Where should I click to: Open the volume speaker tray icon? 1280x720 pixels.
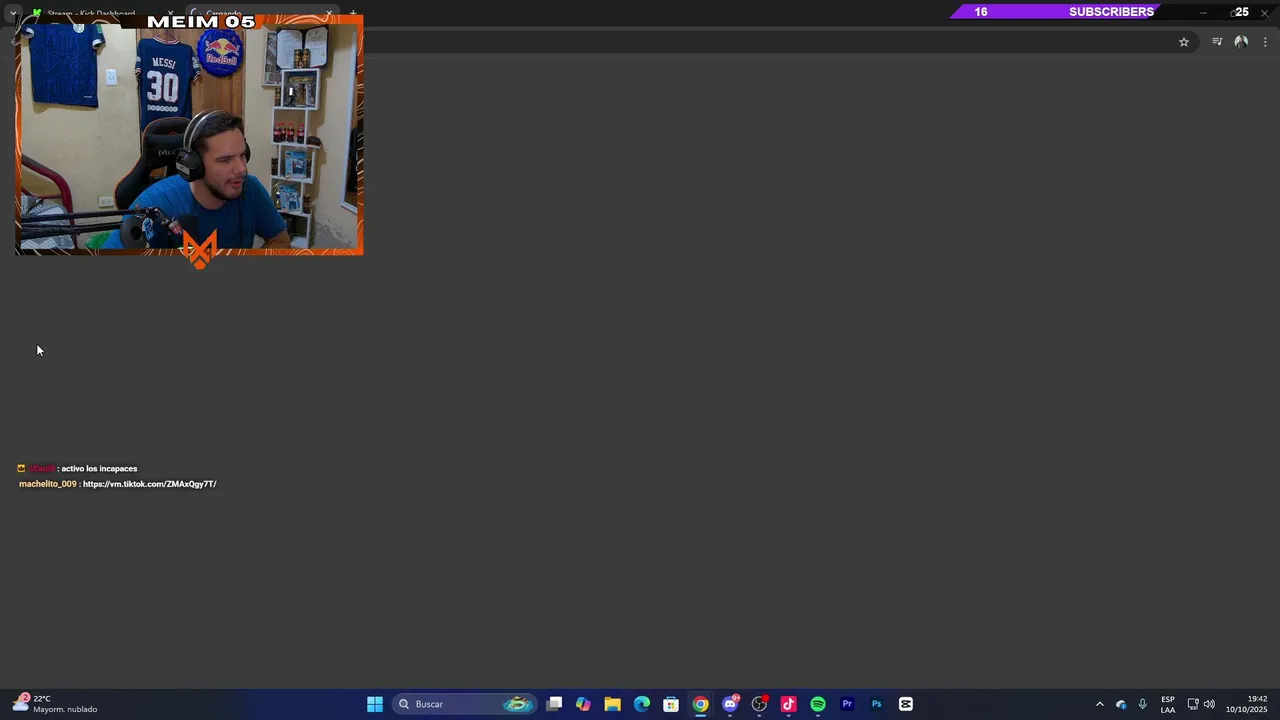click(x=1209, y=704)
